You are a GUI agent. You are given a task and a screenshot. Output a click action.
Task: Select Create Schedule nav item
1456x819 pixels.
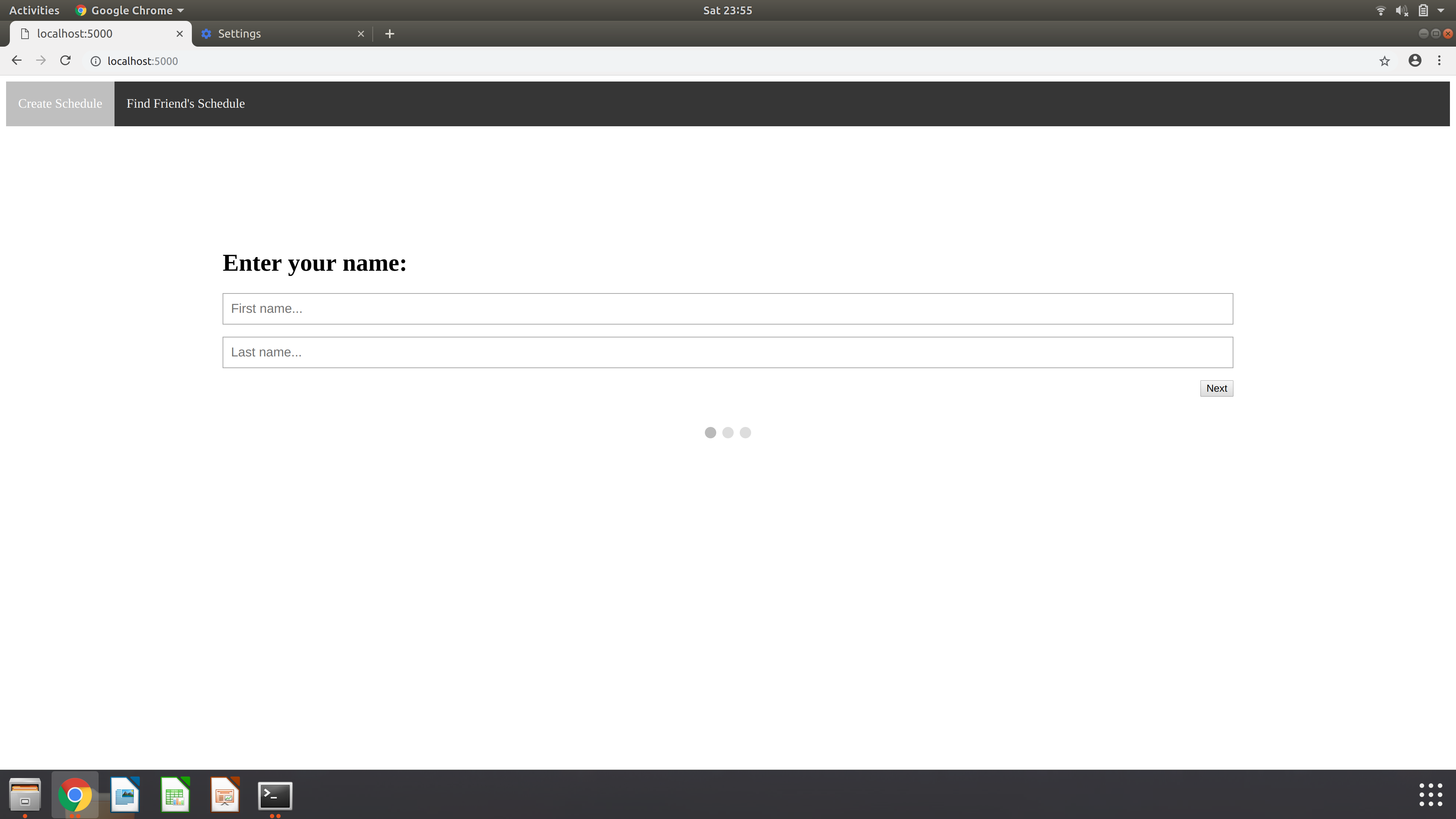point(60,104)
